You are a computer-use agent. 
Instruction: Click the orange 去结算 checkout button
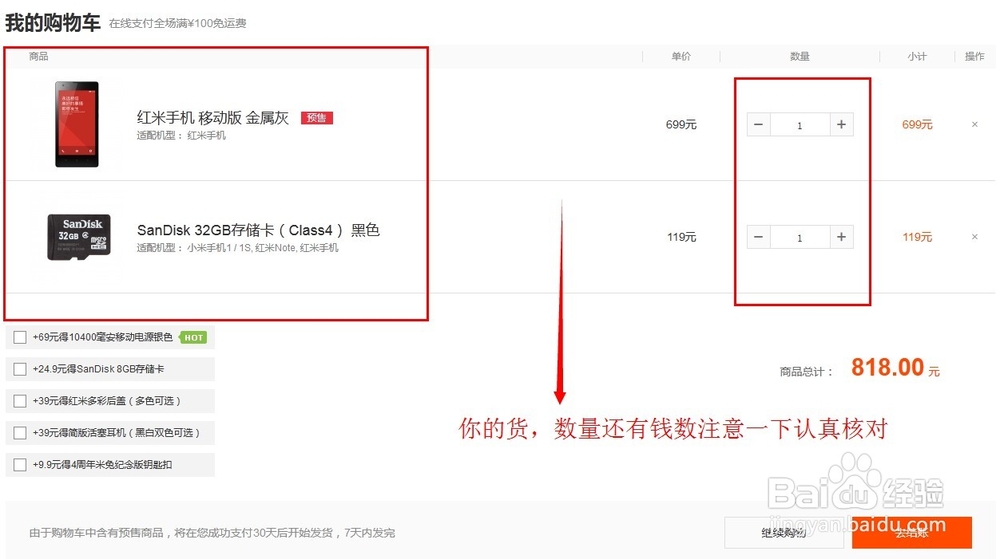click(x=912, y=533)
